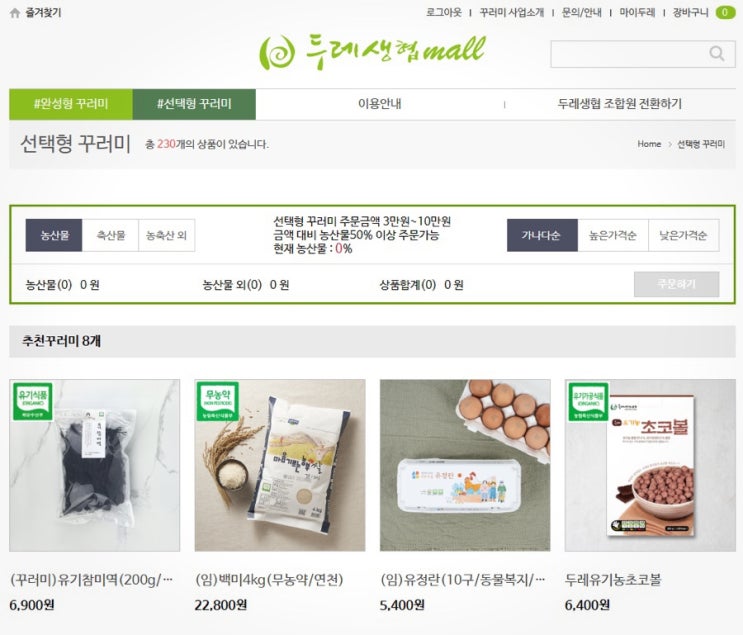The image size is (743, 635).
Task: Click the 무농약 badge on the rice image
Action: [217, 402]
